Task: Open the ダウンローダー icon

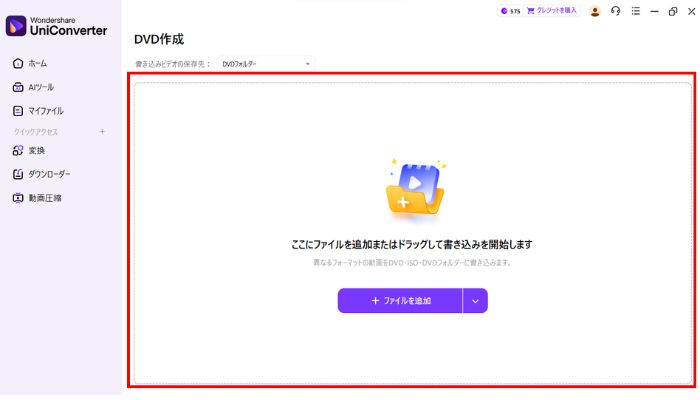Action: click(18, 174)
